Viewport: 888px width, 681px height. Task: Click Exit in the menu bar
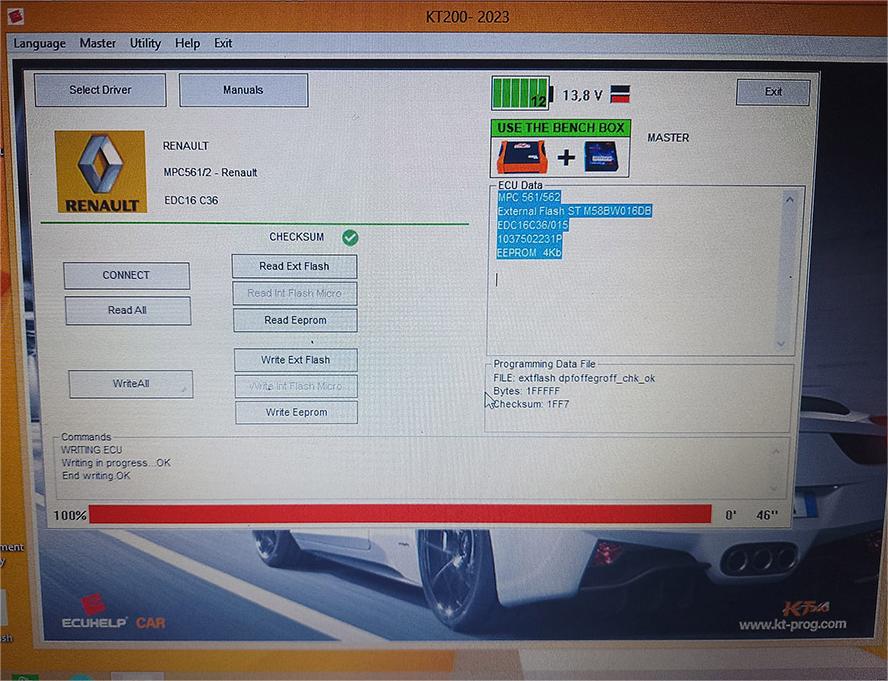[223, 43]
